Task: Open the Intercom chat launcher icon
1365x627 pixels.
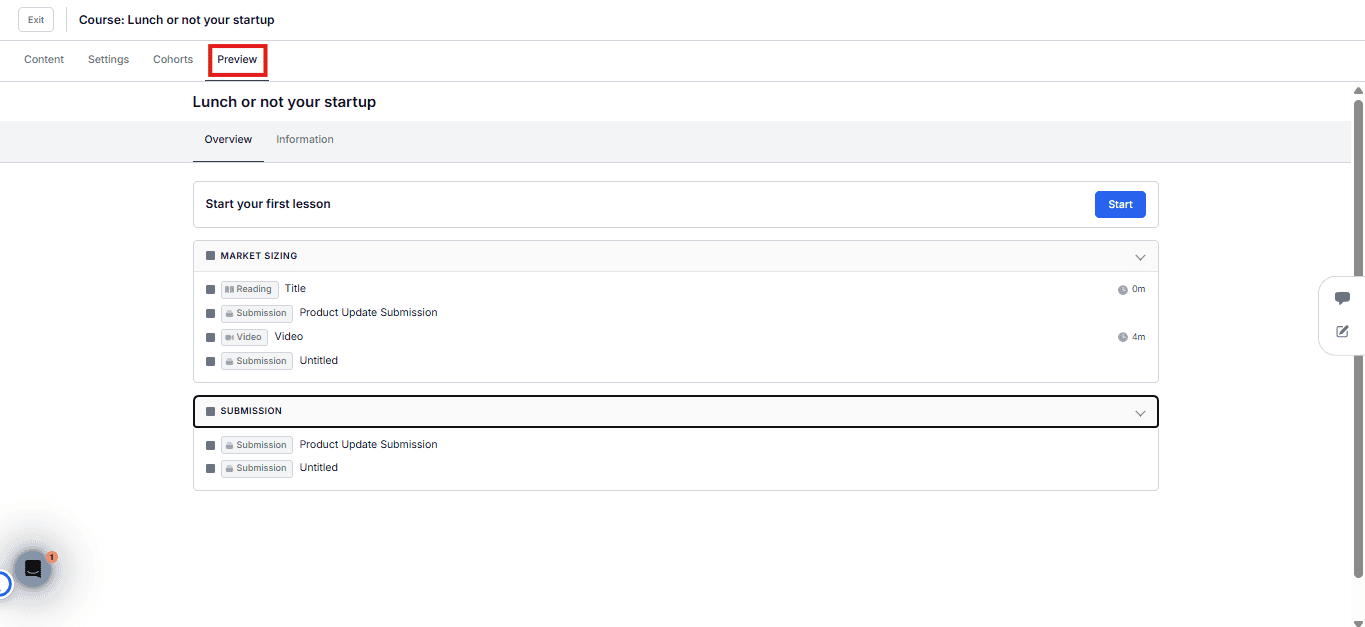Action: click(32, 569)
